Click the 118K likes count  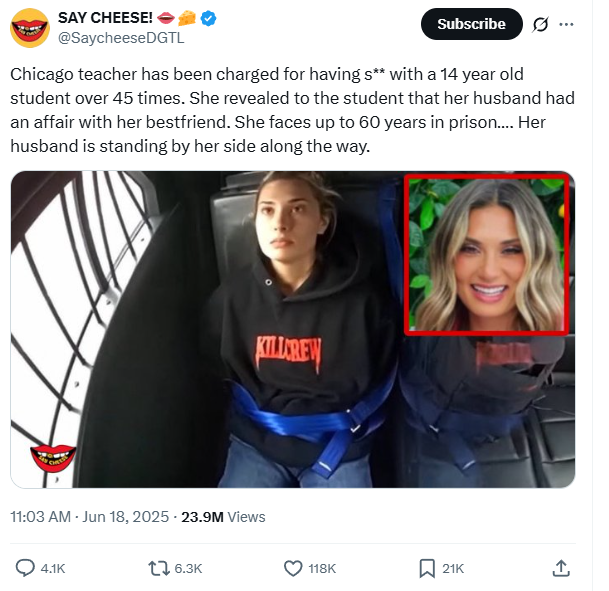click(322, 569)
